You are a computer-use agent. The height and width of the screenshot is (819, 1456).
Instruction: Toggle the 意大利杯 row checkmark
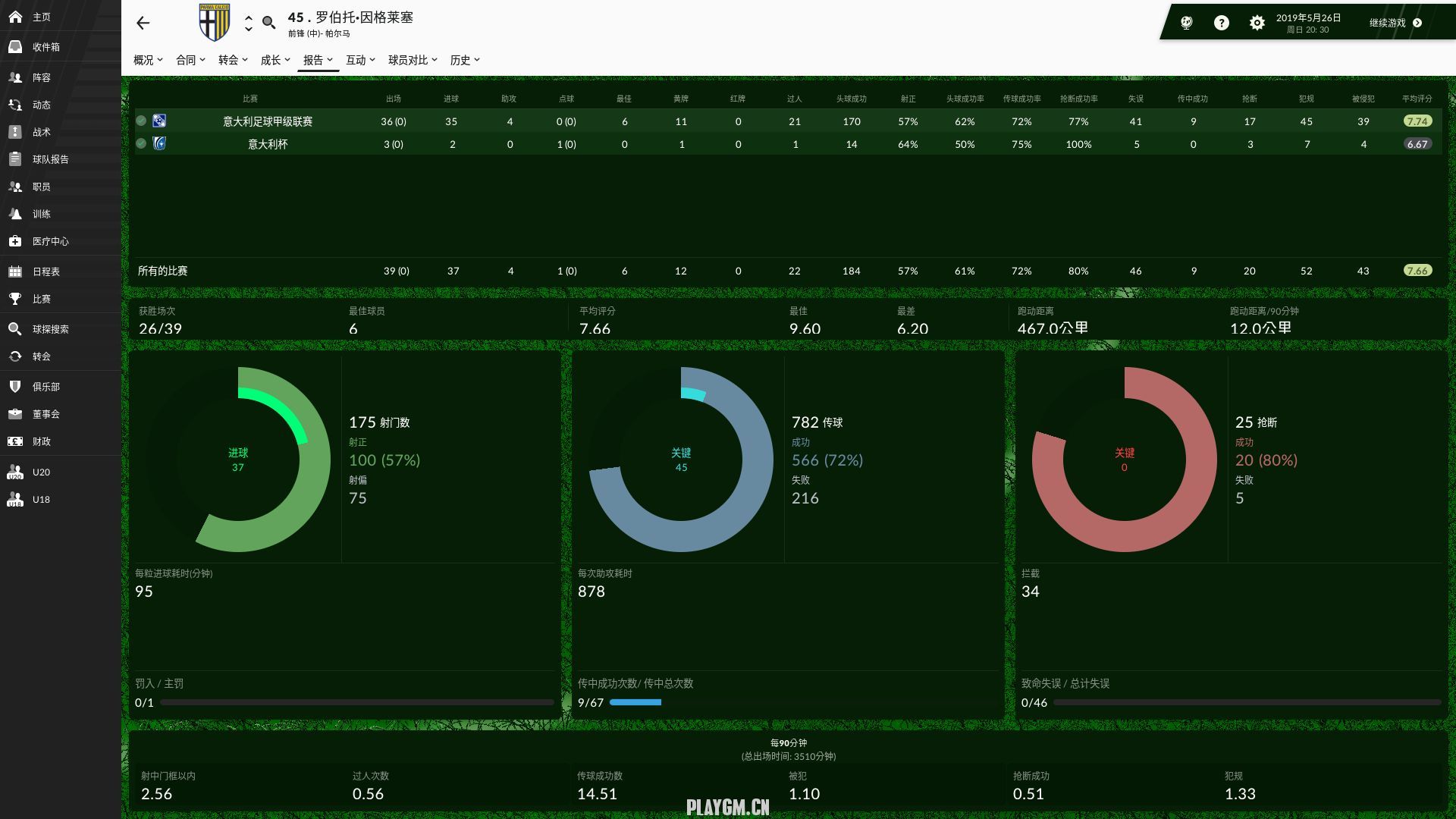click(141, 143)
